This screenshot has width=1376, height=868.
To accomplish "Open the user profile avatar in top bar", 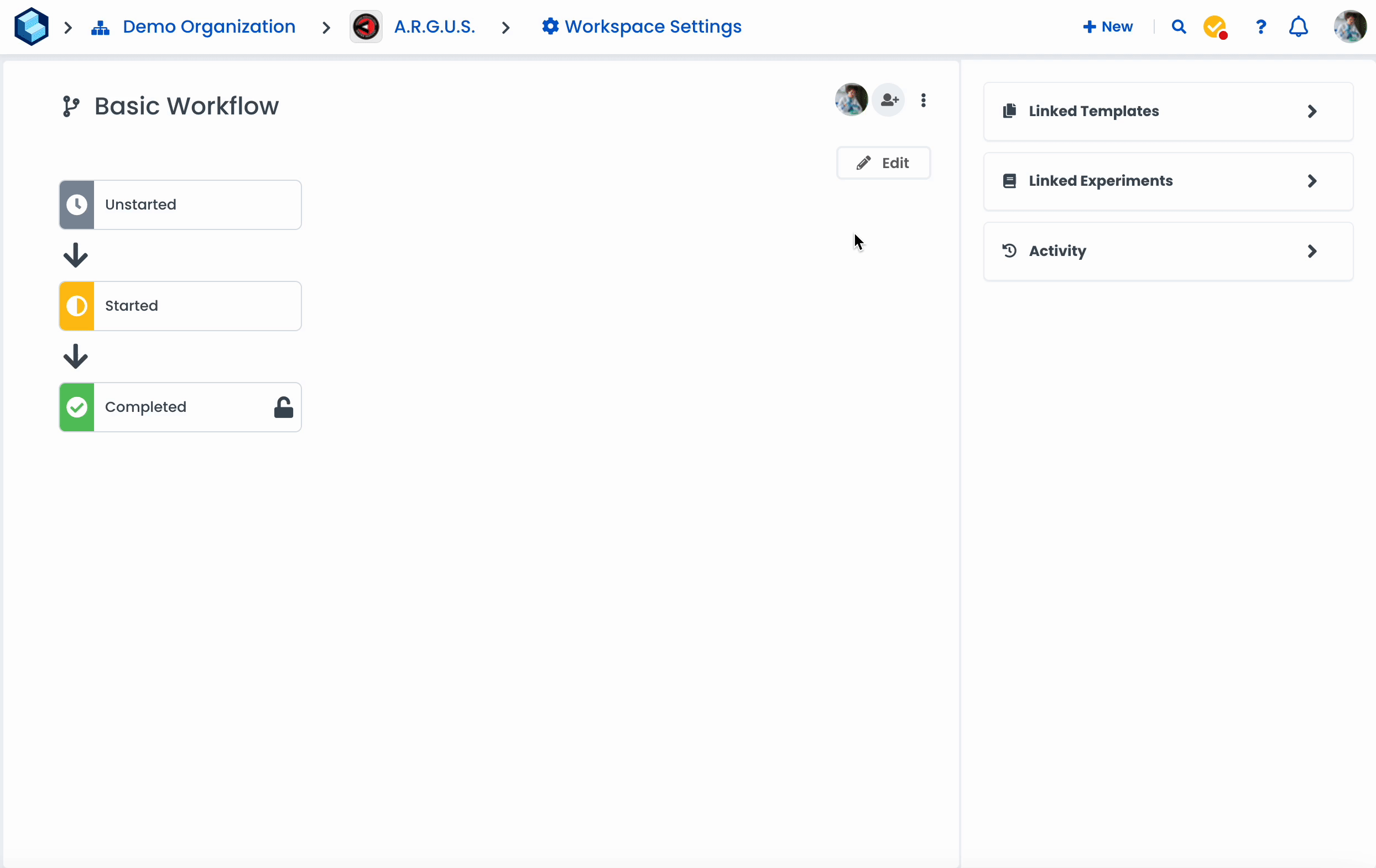I will tap(1349, 27).
